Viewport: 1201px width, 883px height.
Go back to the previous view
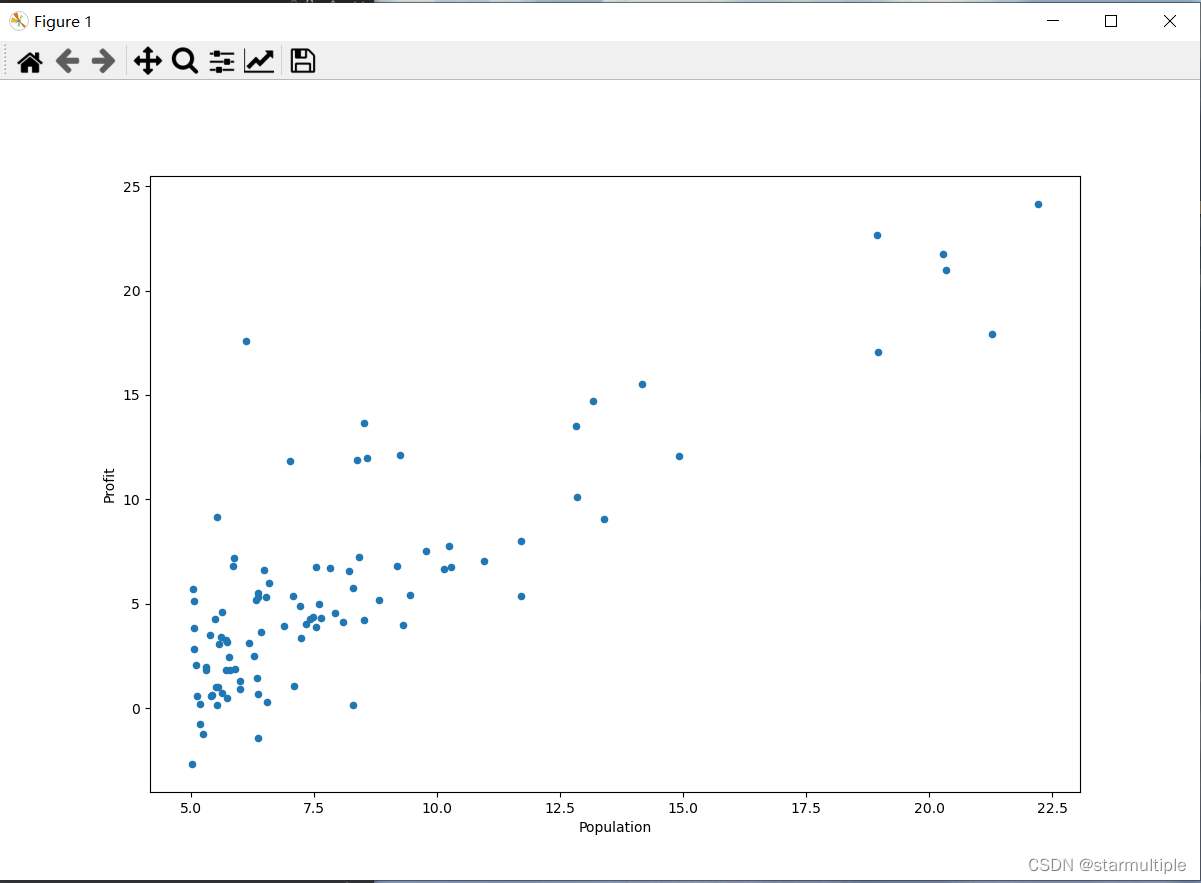[67, 62]
